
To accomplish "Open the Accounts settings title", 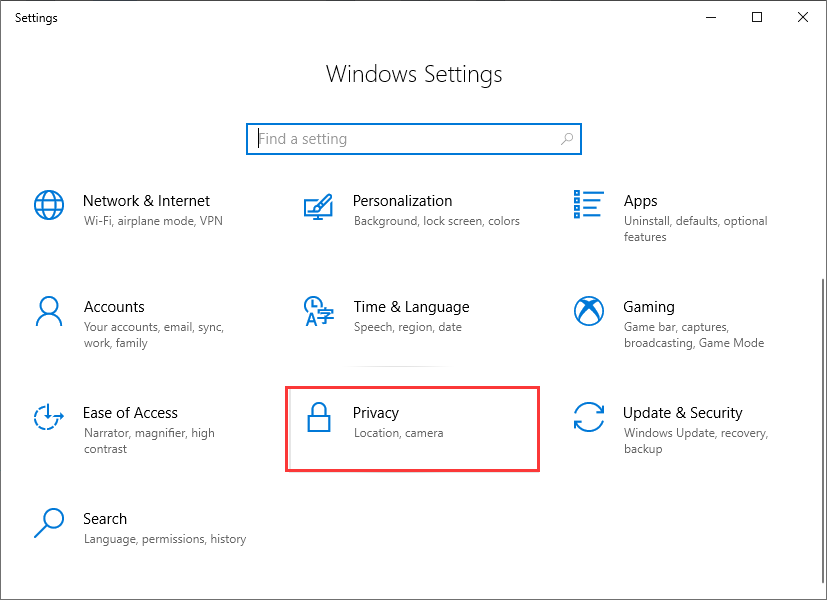I will coord(114,307).
